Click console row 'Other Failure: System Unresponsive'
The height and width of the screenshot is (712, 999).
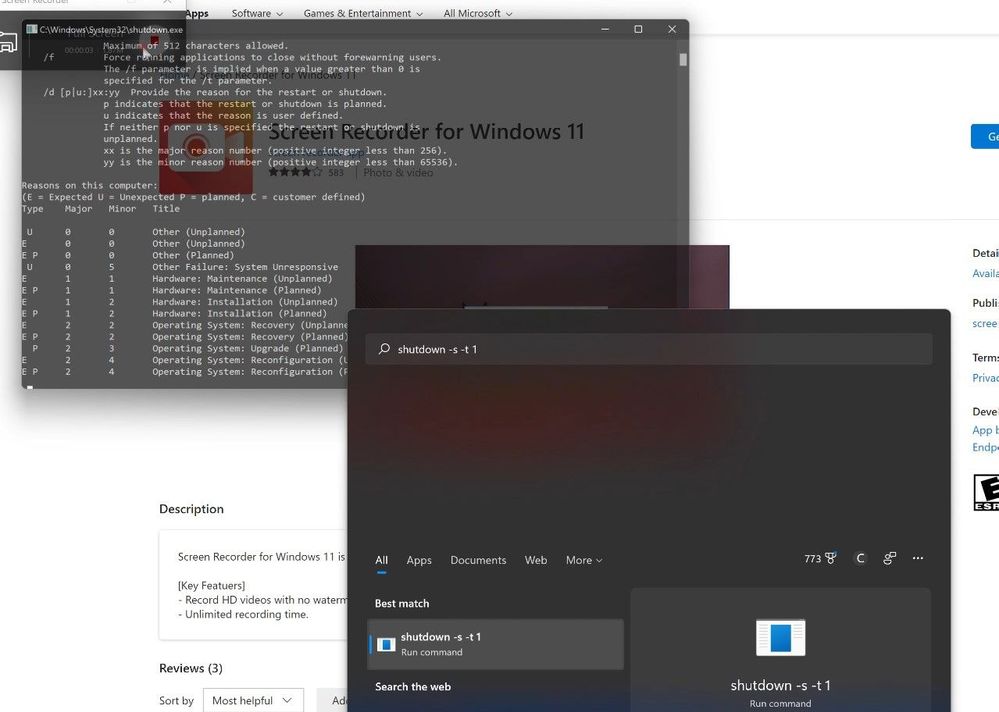click(245, 267)
